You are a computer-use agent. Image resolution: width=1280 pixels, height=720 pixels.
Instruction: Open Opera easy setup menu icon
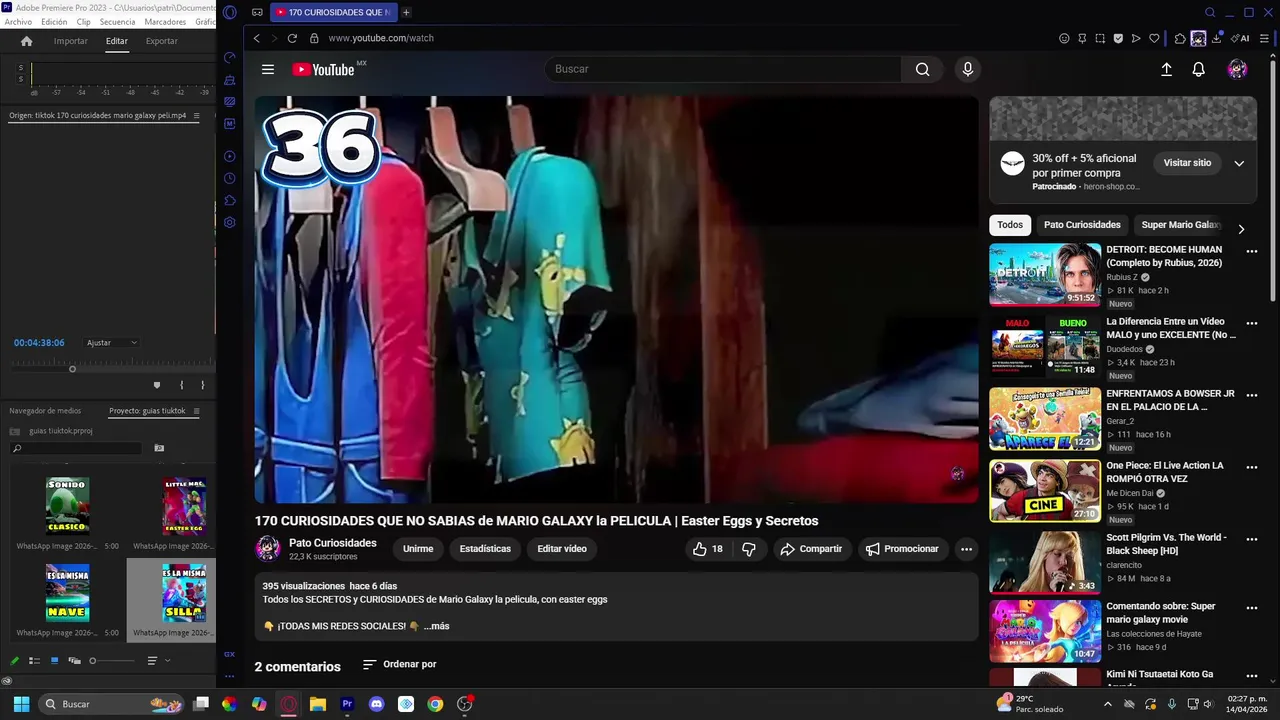(x=1265, y=38)
